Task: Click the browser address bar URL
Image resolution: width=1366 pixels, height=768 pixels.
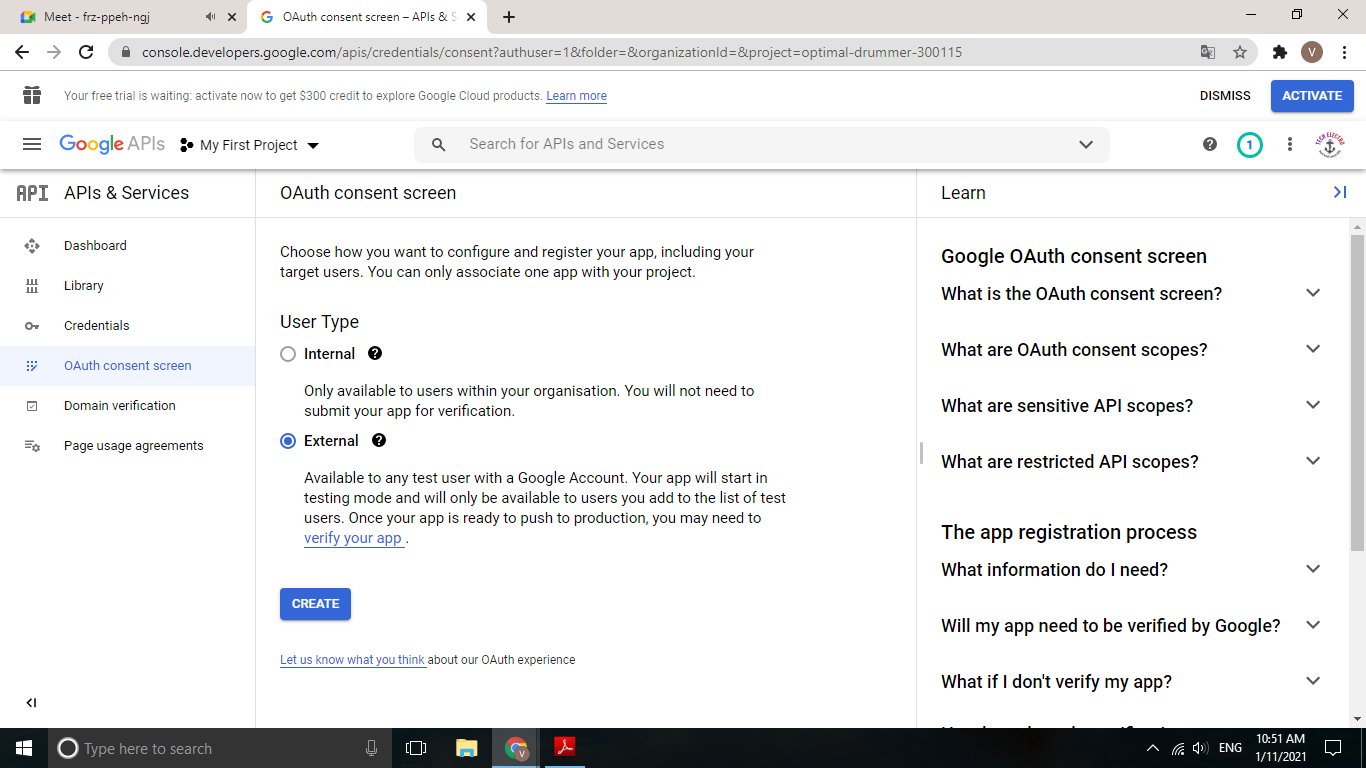Action: point(552,52)
